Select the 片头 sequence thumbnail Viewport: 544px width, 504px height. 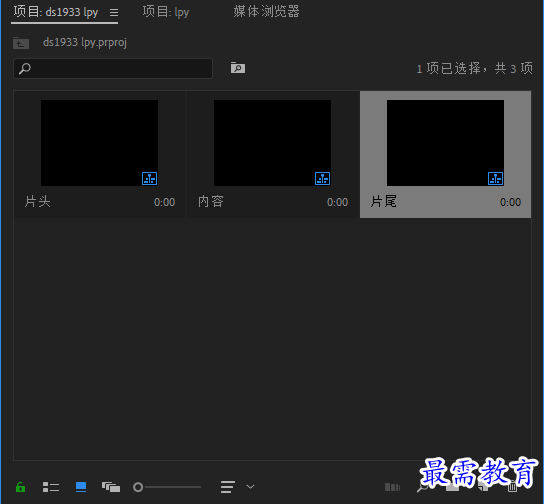point(99,143)
